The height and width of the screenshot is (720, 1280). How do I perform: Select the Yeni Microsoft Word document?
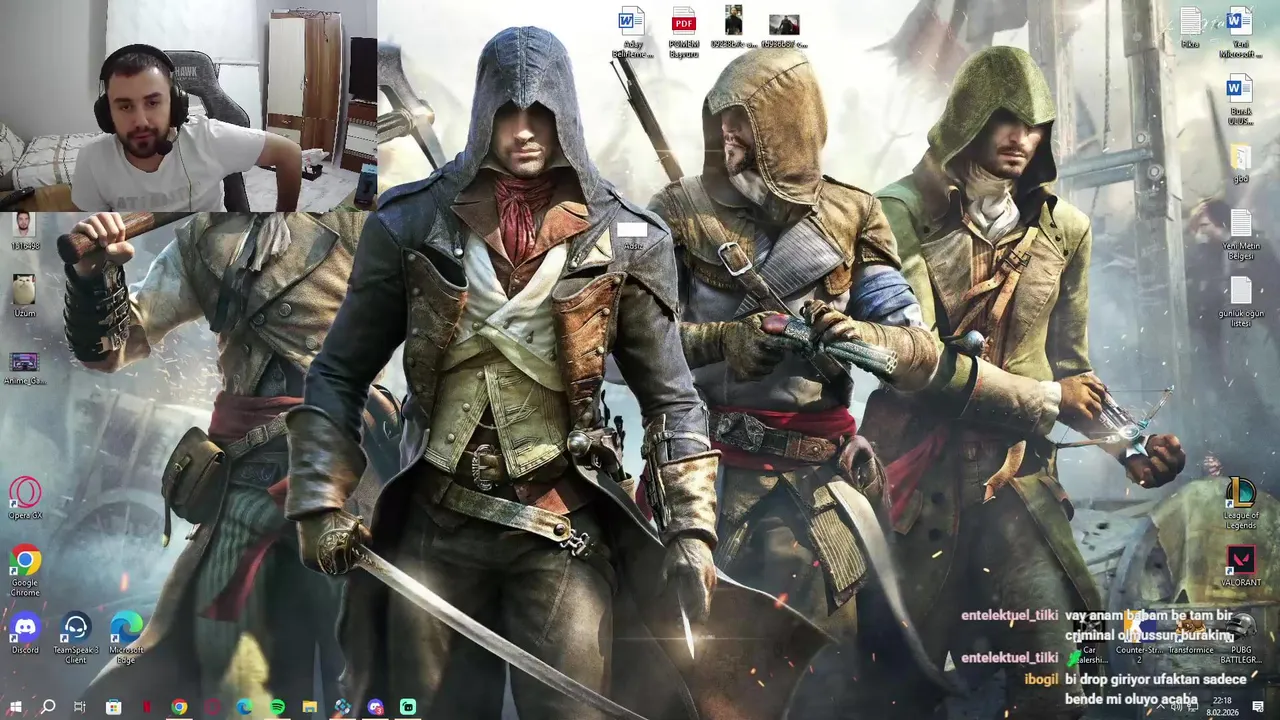[1240, 33]
